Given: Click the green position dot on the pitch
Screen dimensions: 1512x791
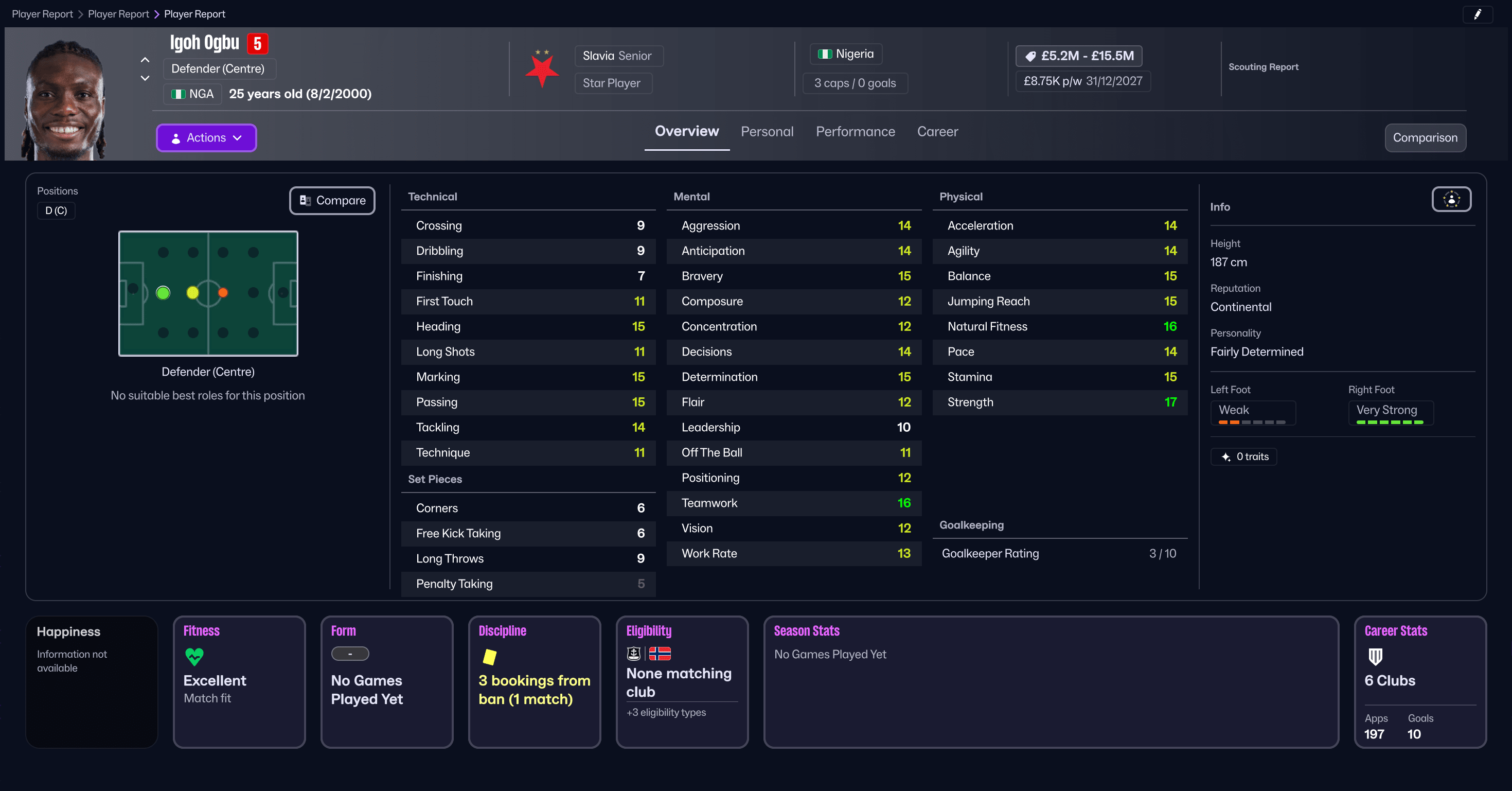Looking at the screenshot, I should click(163, 292).
